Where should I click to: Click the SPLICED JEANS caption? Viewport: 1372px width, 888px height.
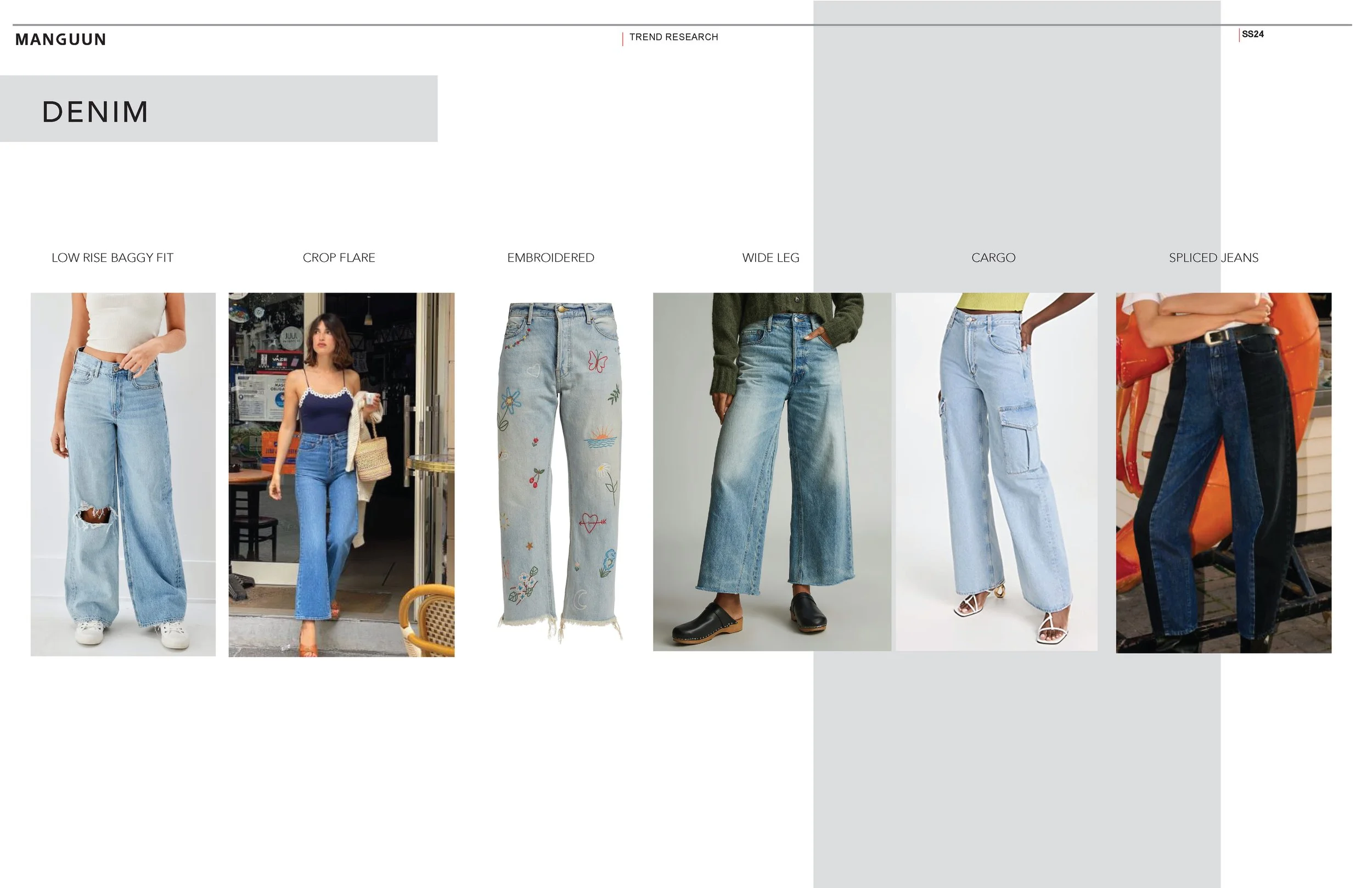tap(1213, 258)
